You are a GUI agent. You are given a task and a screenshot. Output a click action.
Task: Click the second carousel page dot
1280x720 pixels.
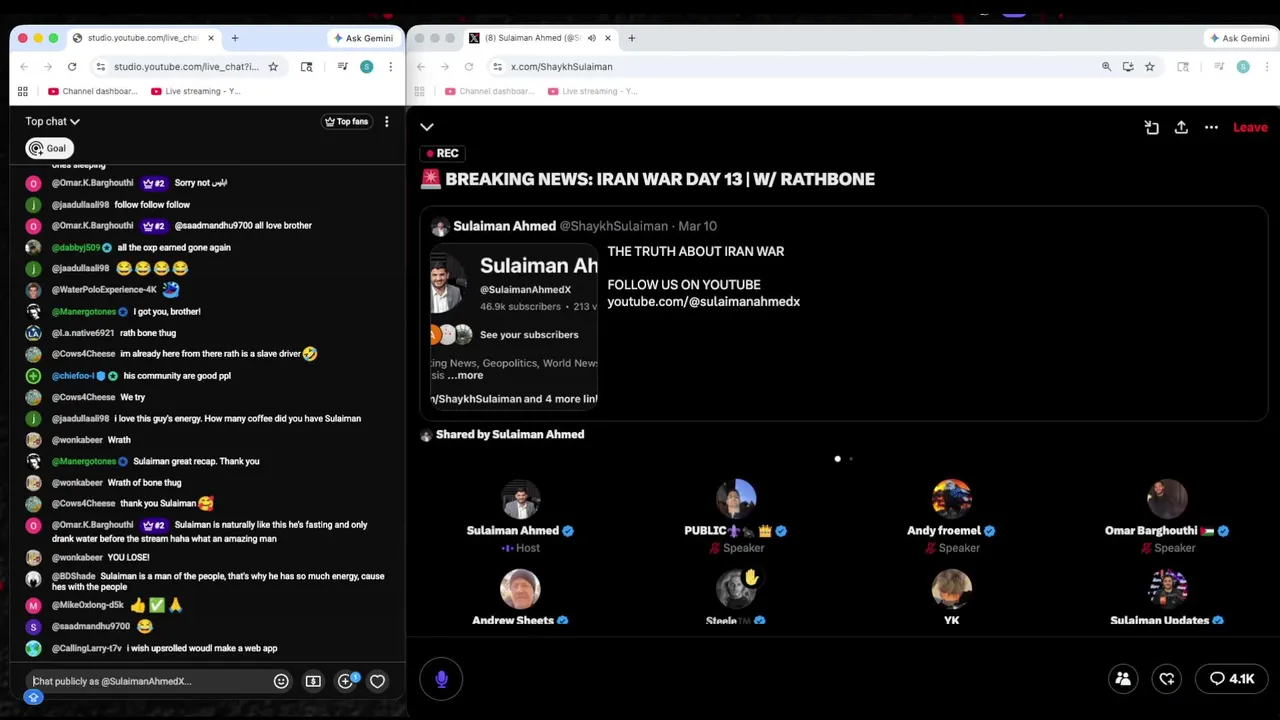851,459
